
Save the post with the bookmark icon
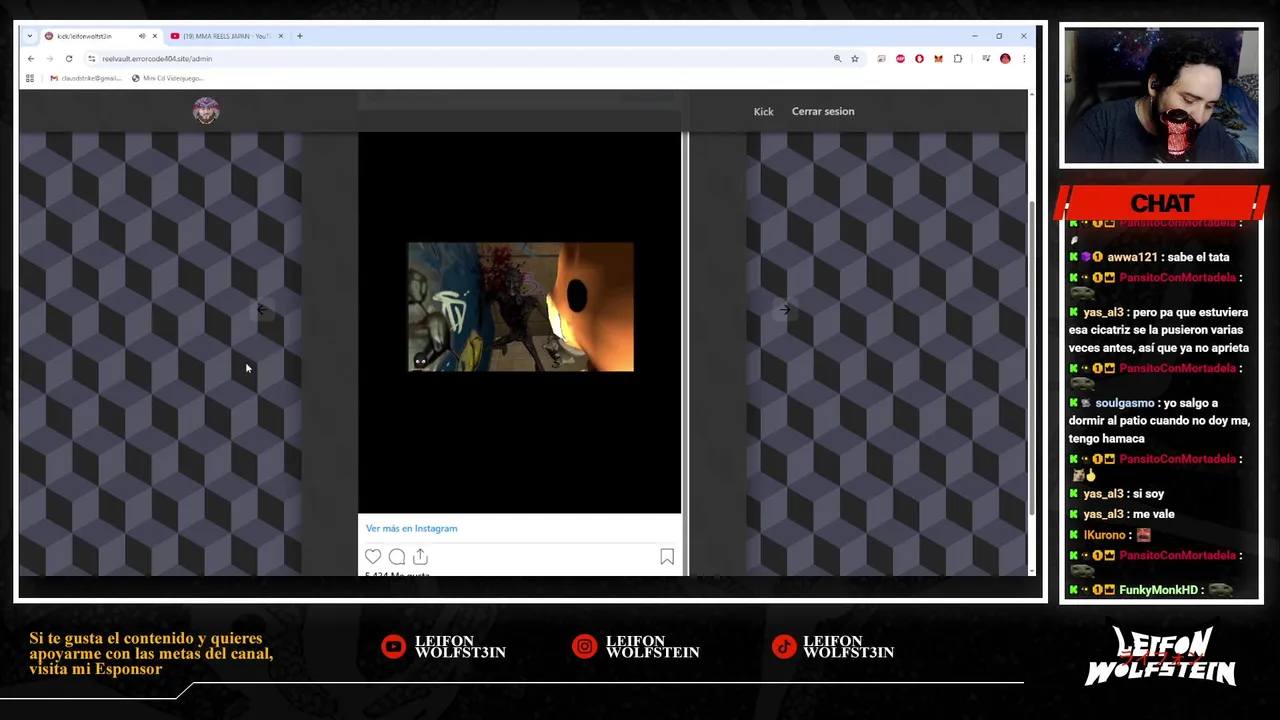point(667,557)
